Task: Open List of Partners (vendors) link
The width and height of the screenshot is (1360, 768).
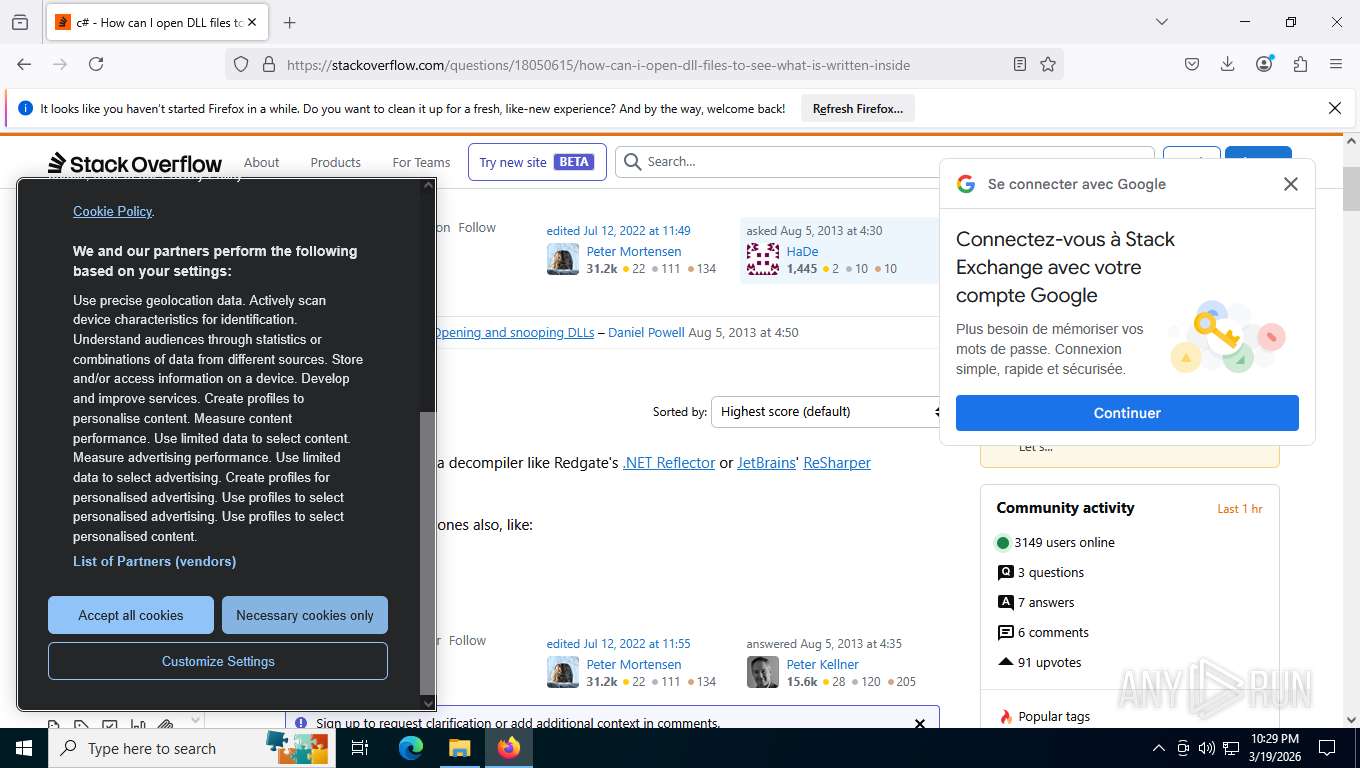Action: coord(154,561)
